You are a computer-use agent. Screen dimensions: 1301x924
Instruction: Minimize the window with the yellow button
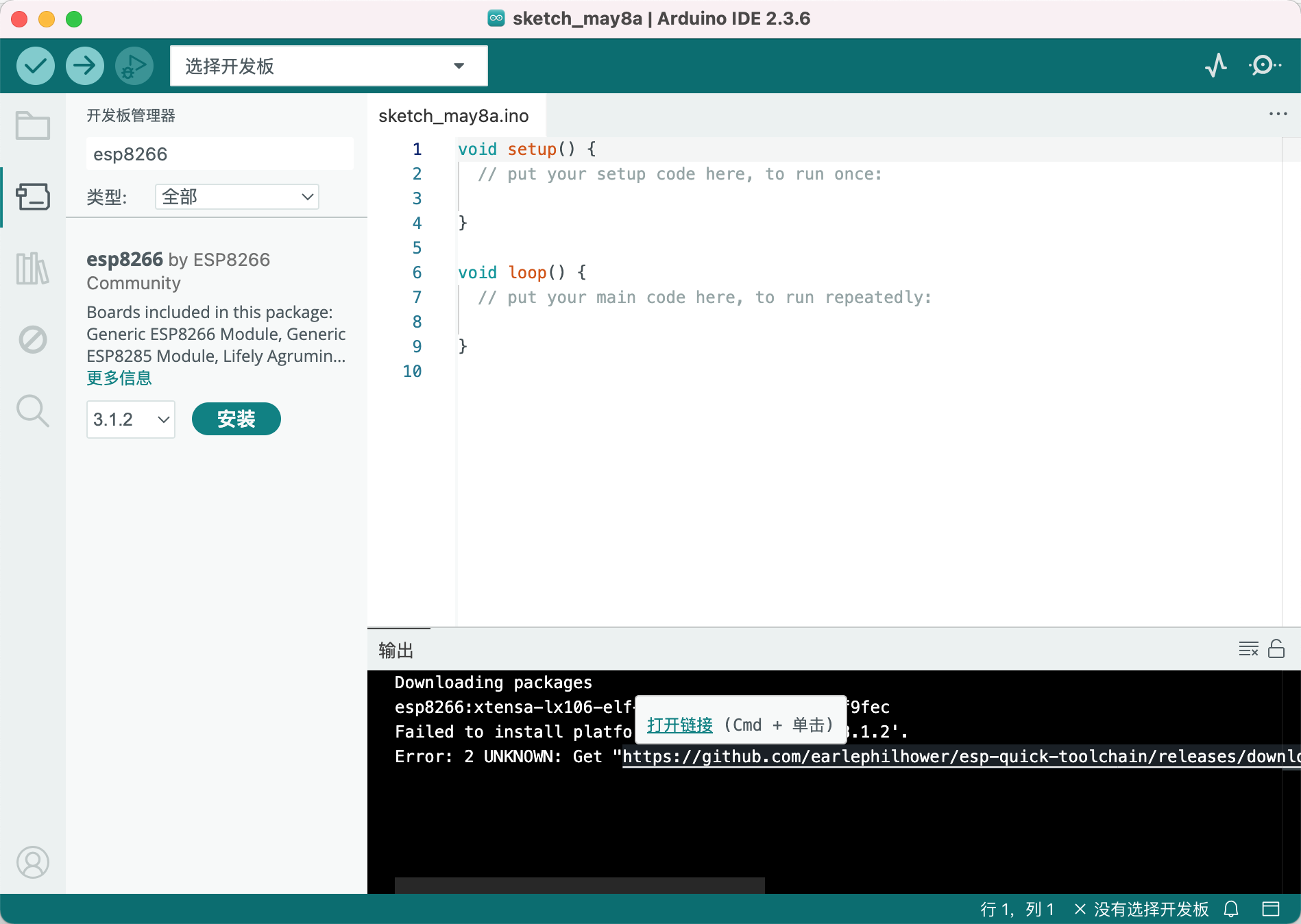[47, 19]
